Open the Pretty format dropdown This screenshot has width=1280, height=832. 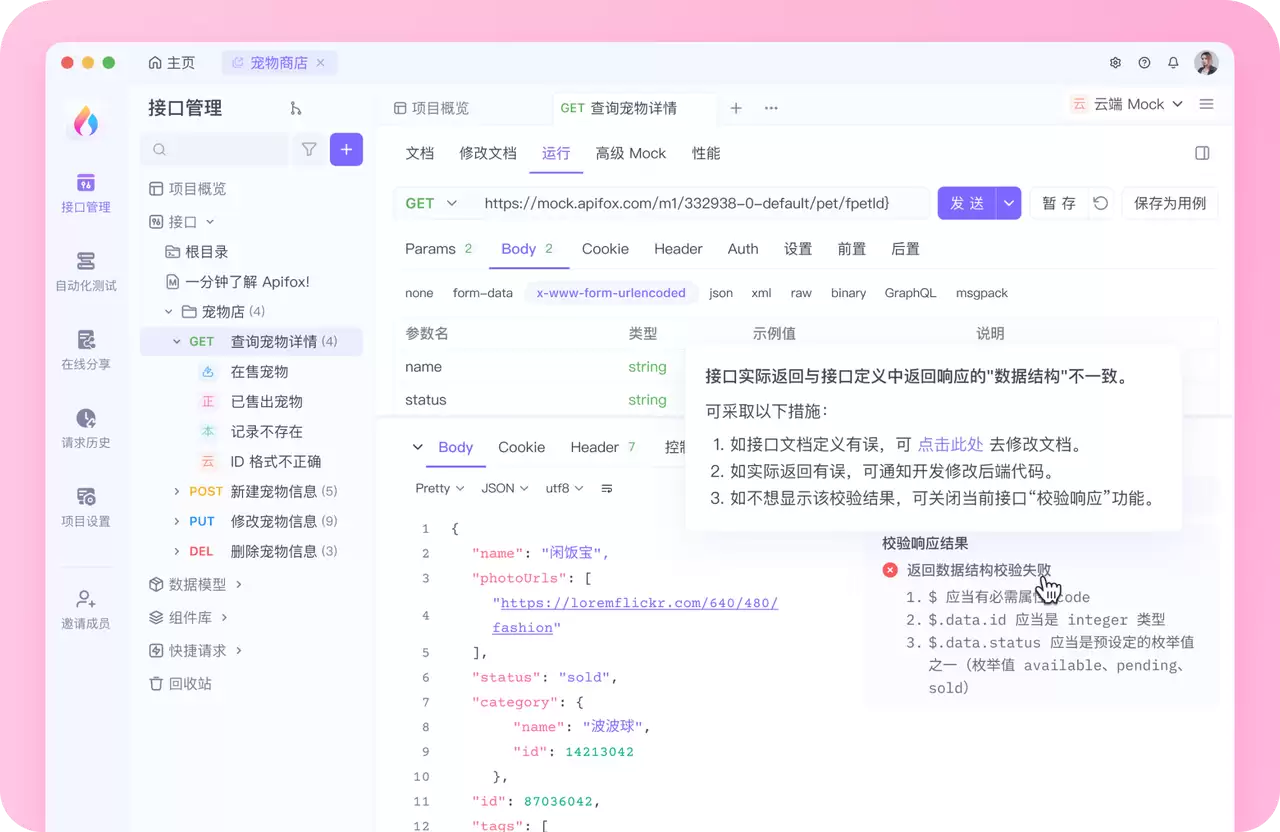439,488
